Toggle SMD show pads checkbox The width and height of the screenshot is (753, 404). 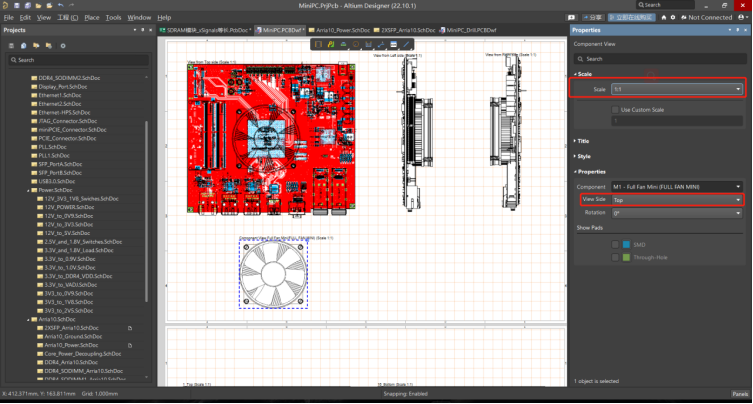pyautogui.click(x=616, y=244)
